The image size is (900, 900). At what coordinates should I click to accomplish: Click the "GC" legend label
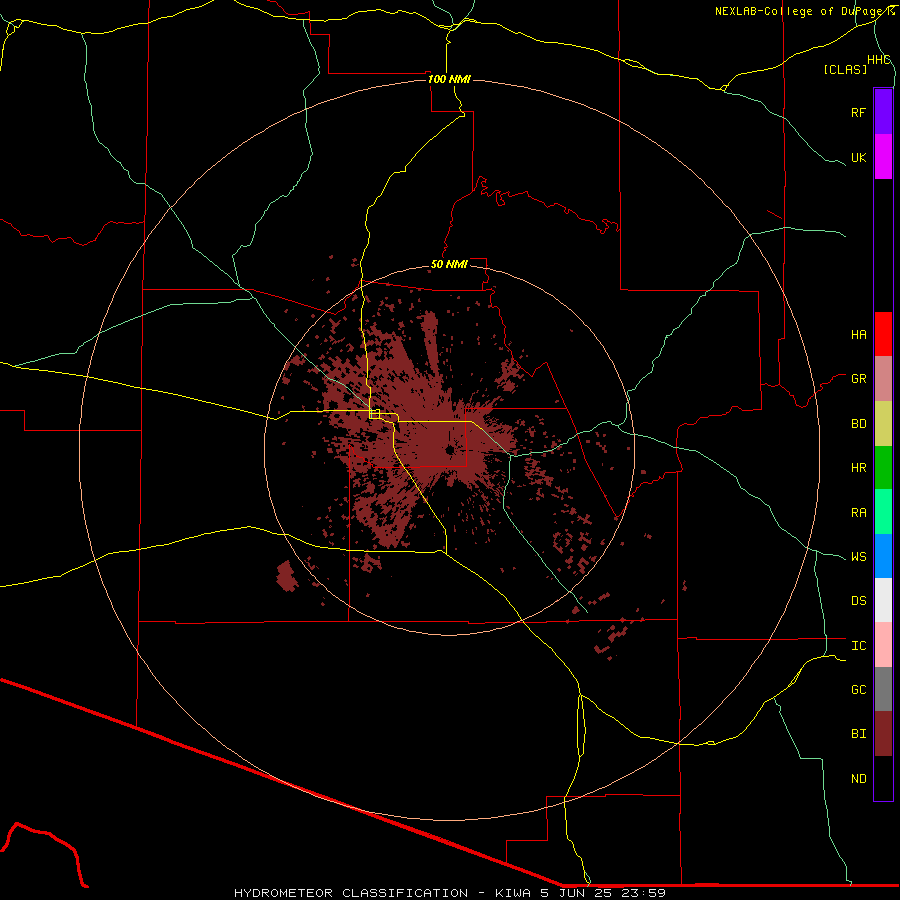click(858, 690)
